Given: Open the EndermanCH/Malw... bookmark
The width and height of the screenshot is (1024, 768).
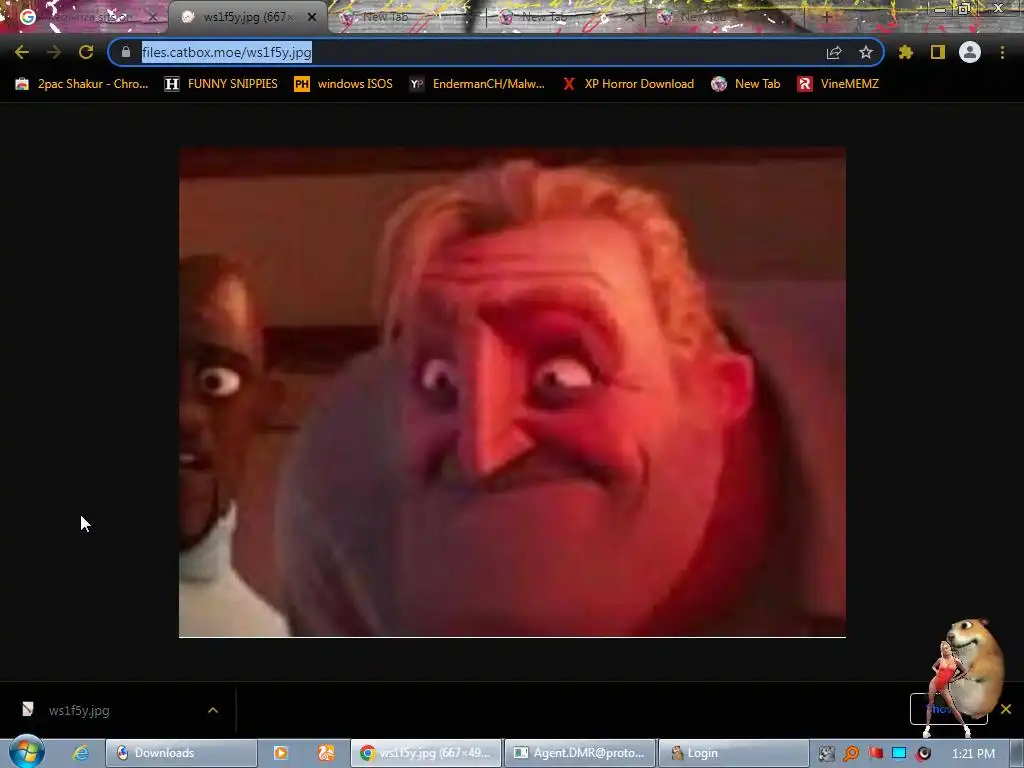Looking at the screenshot, I should (x=477, y=84).
